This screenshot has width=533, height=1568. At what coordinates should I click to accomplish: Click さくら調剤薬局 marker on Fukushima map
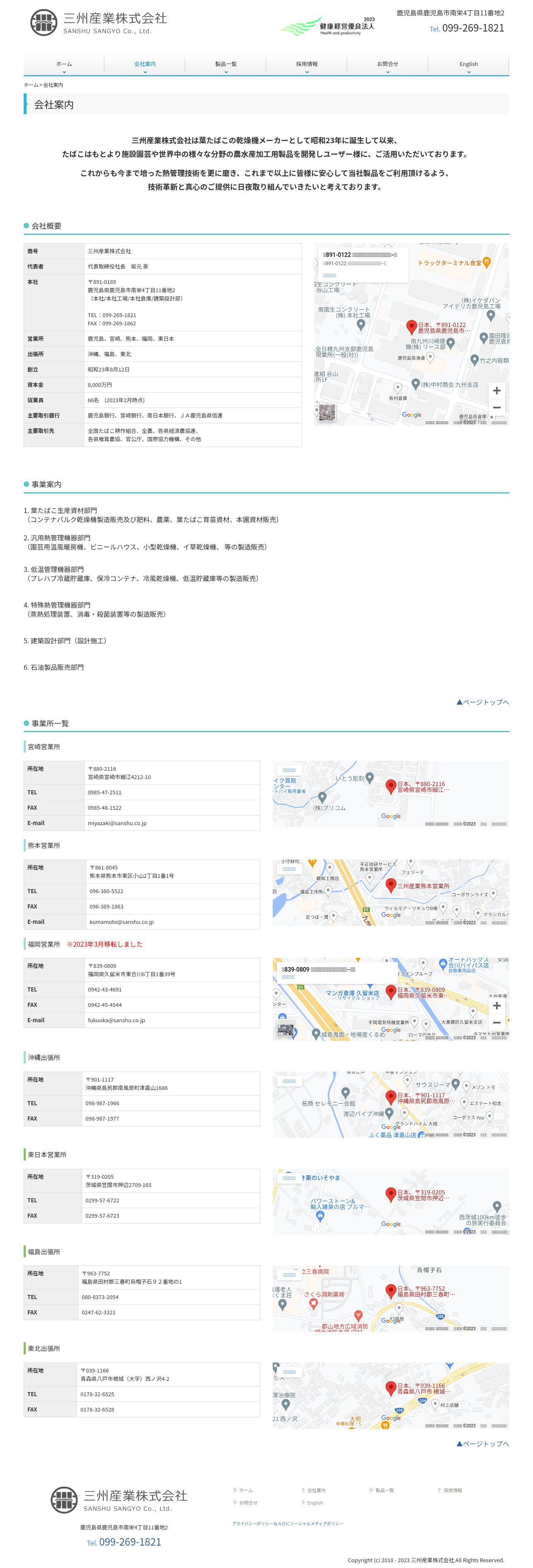pyautogui.click(x=313, y=1304)
